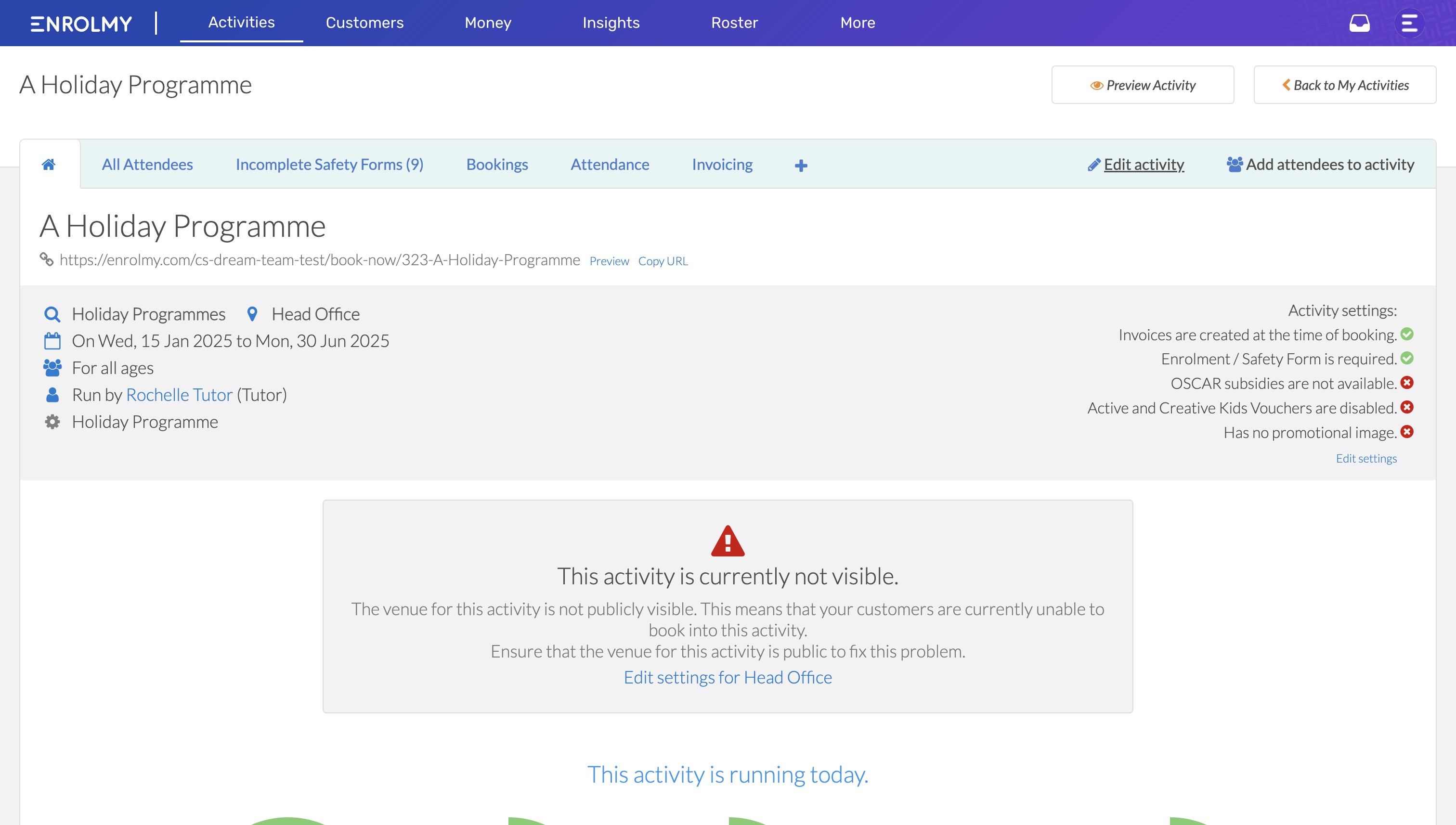Click the Copy URL link
This screenshot has height=825, width=1456.
663,261
